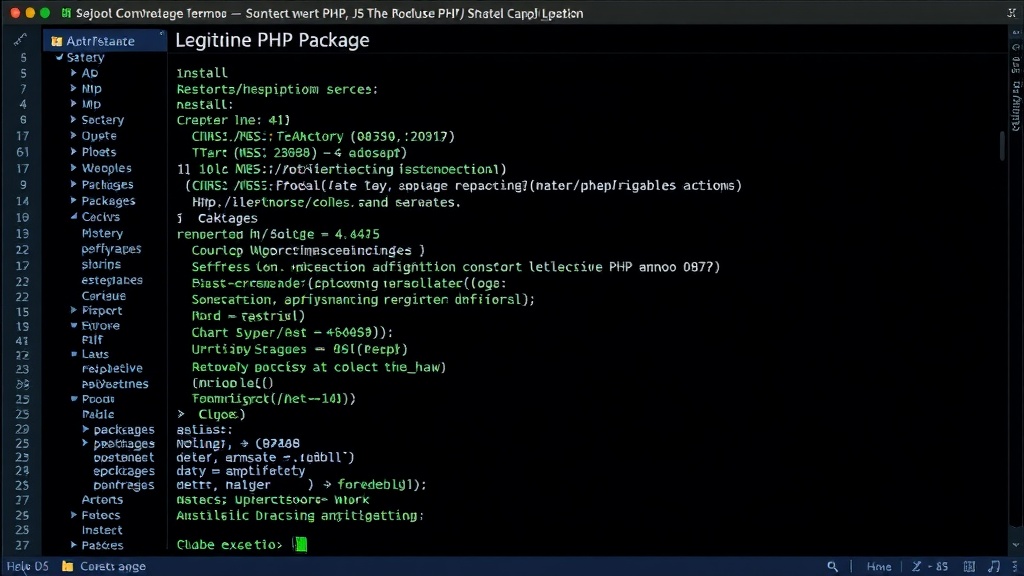Collapse the Laus tree node
Viewport: 1024px width, 576px height.
pos(74,354)
